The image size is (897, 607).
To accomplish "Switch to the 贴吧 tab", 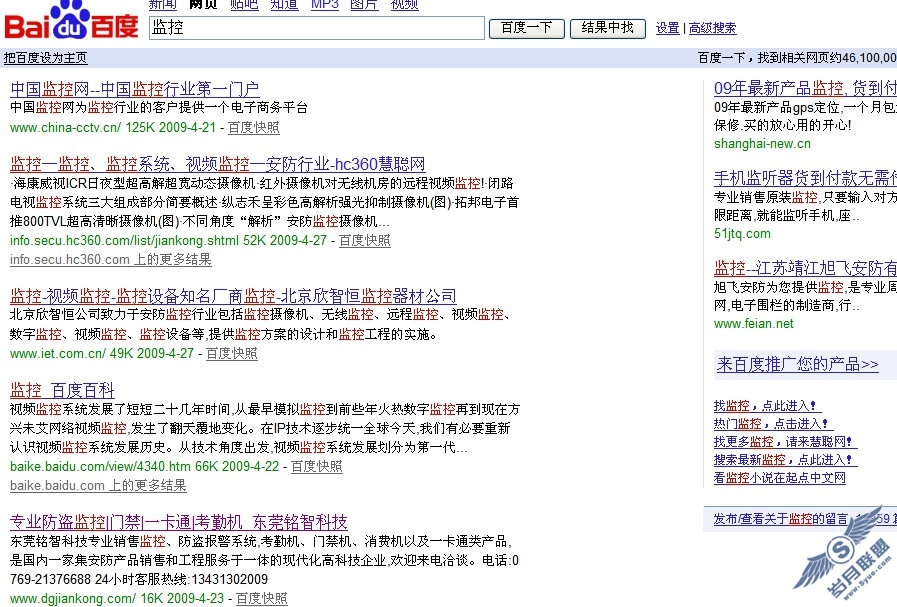I will click(x=244, y=5).
